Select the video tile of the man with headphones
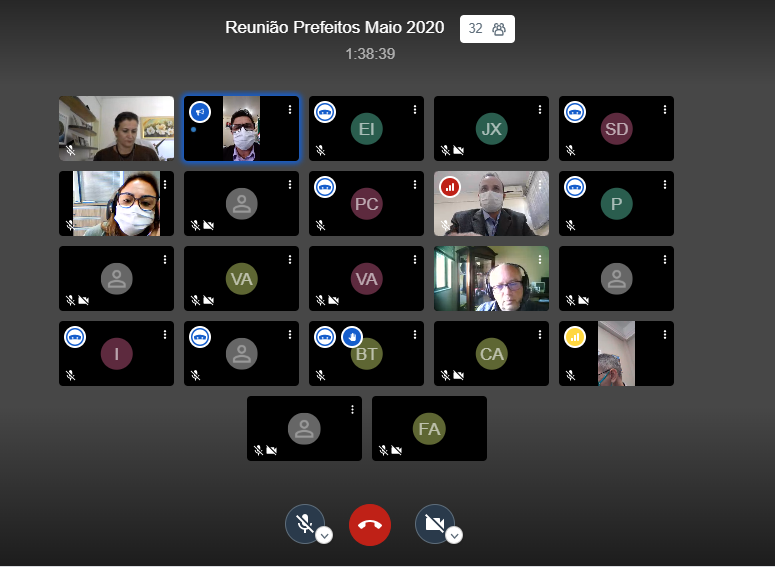 click(x=491, y=279)
